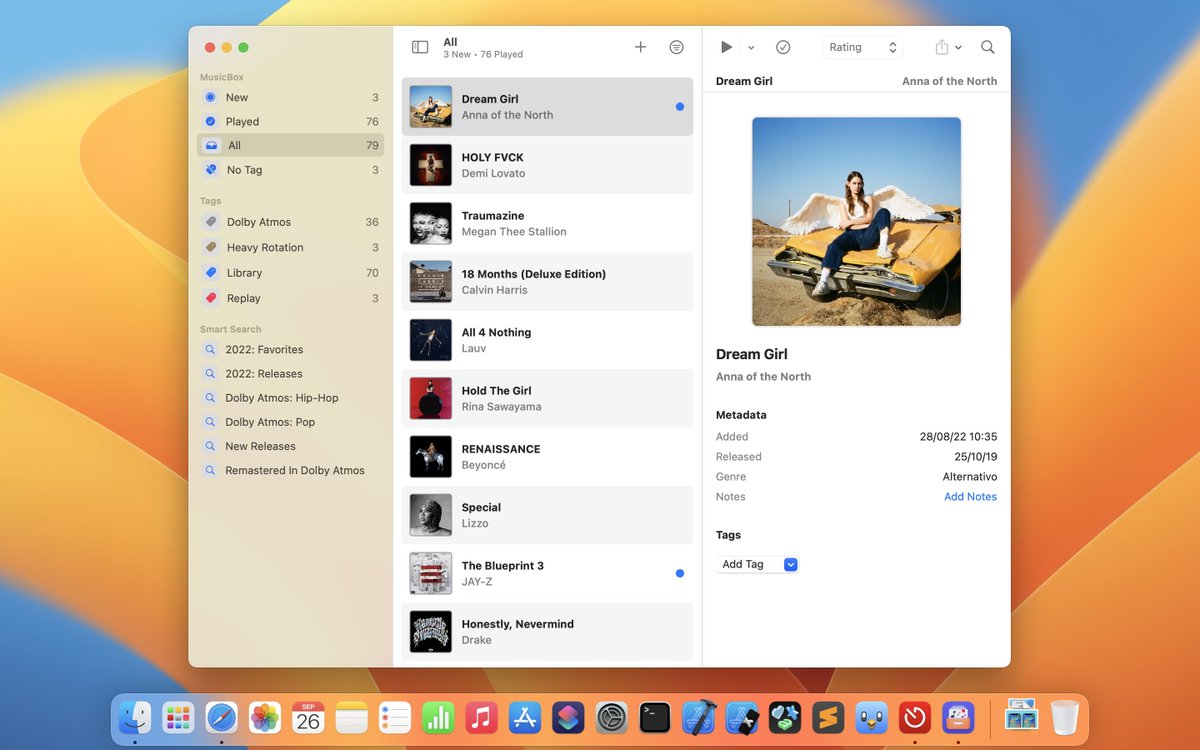The width and height of the screenshot is (1200, 750).
Task: Click The Blueprint 3 unplayed blue dot
Action: pos(680,573)
